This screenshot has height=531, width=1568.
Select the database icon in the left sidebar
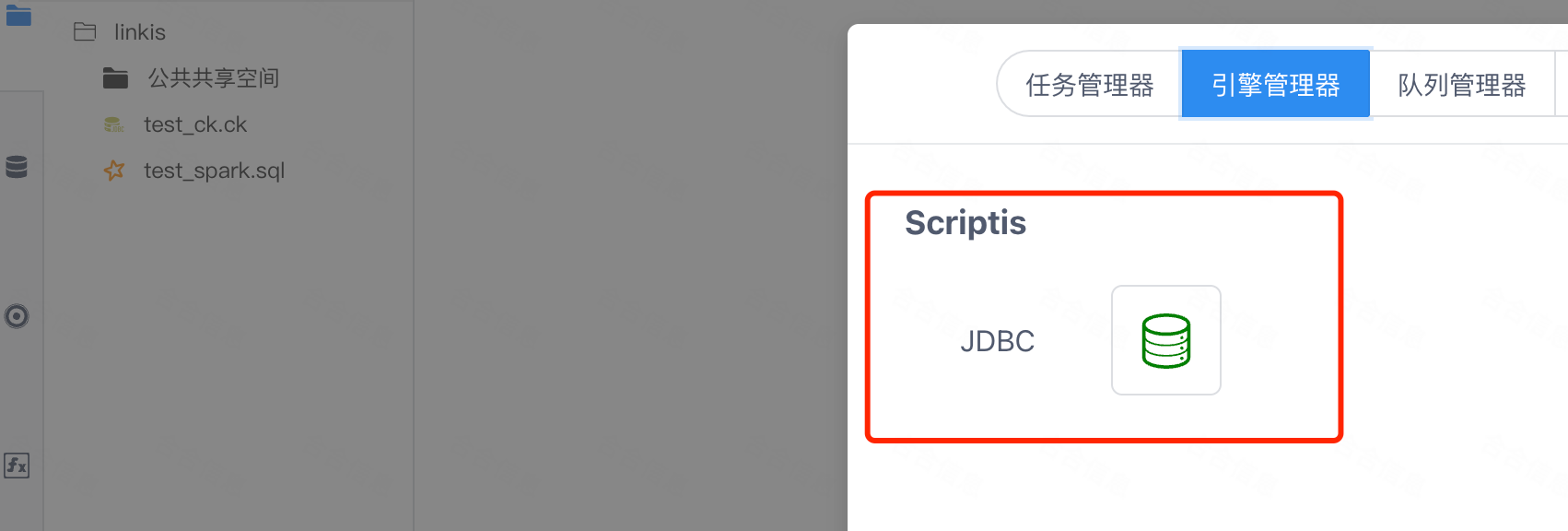pos(18,167)
